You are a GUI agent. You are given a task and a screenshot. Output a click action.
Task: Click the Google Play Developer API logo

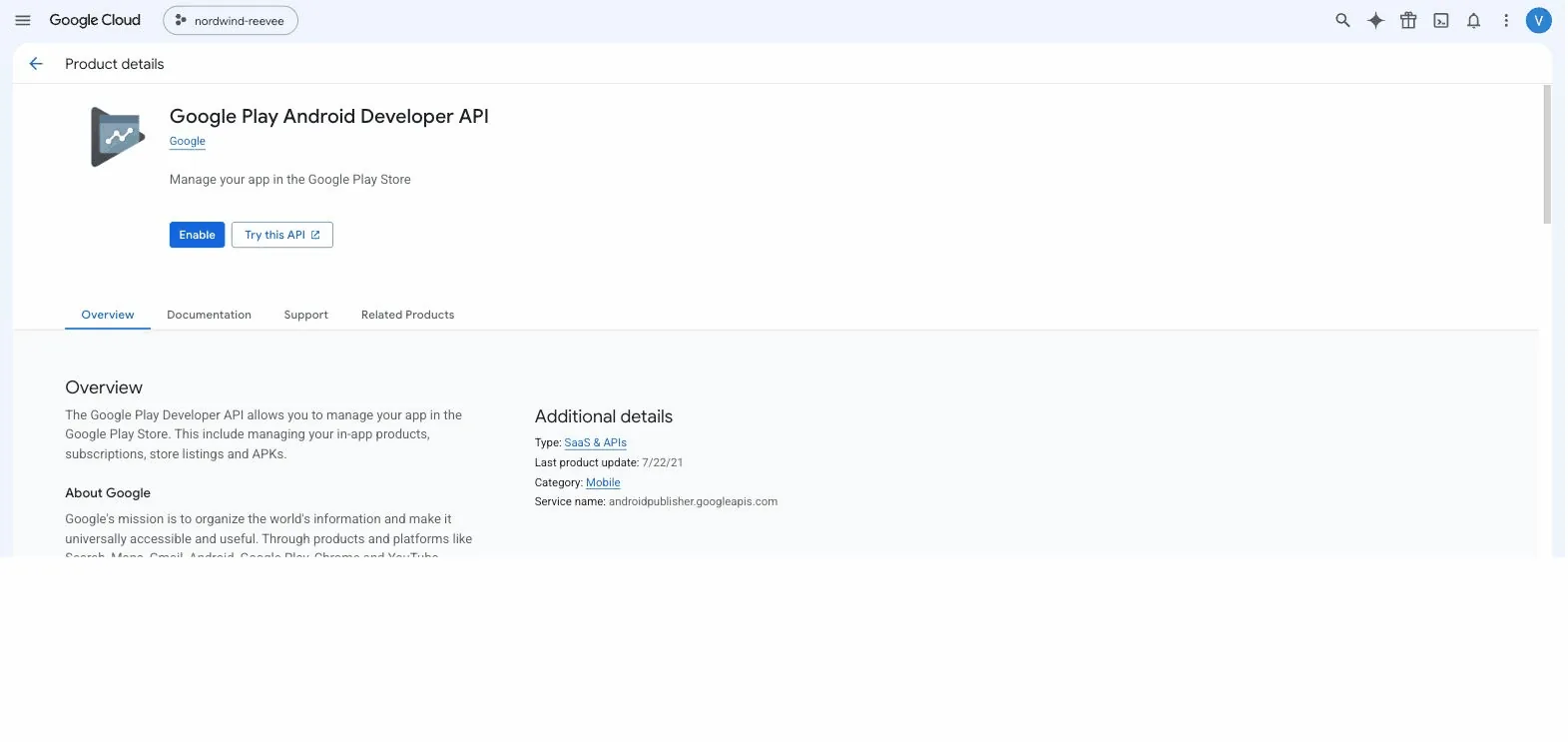[118, 137]
